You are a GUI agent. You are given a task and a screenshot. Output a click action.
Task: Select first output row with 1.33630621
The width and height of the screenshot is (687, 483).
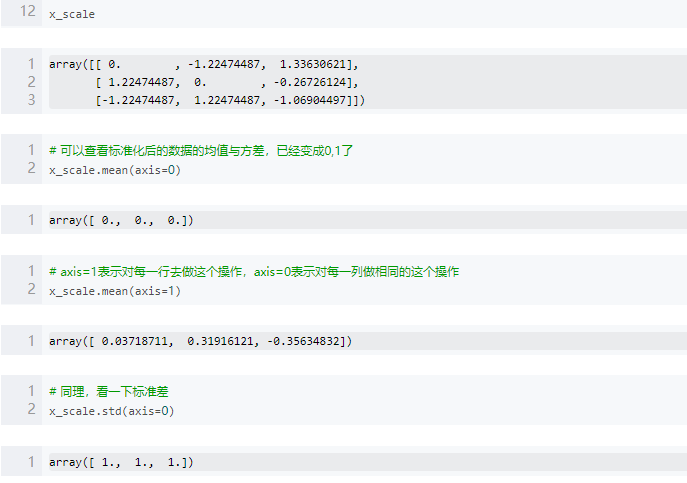click(204, 64)
